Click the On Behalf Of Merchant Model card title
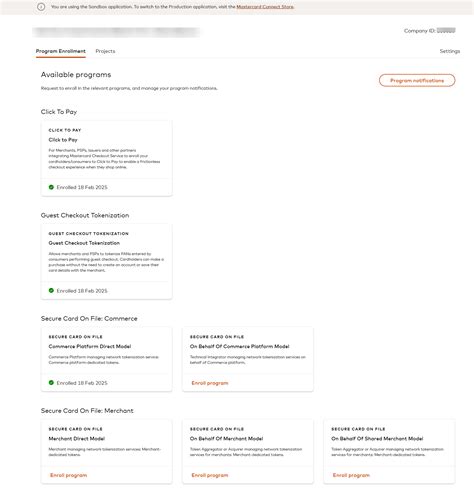This screenshot has height=502, width=474. tap(226, 439)
